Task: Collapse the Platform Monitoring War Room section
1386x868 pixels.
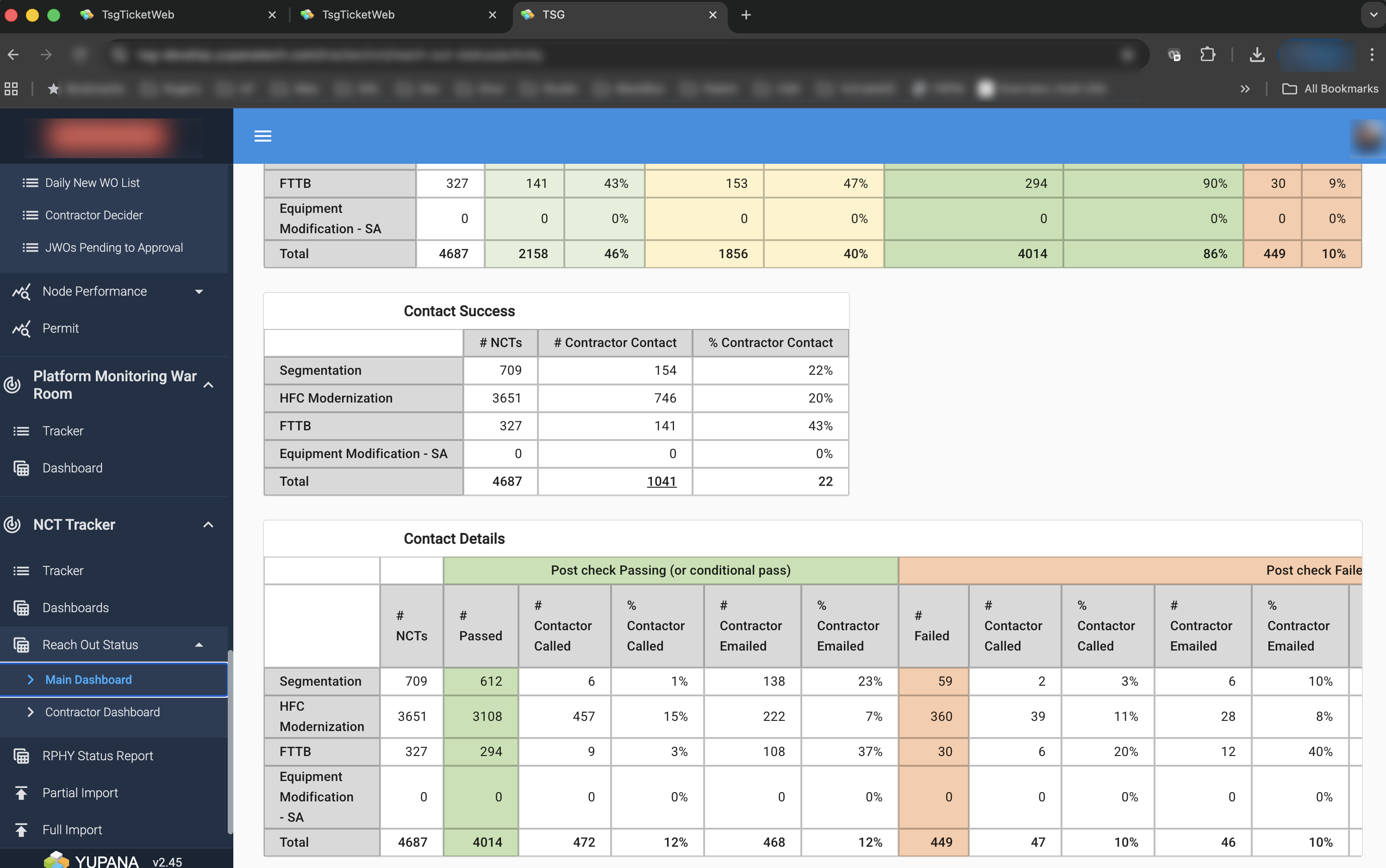Action: coord(208,384)
